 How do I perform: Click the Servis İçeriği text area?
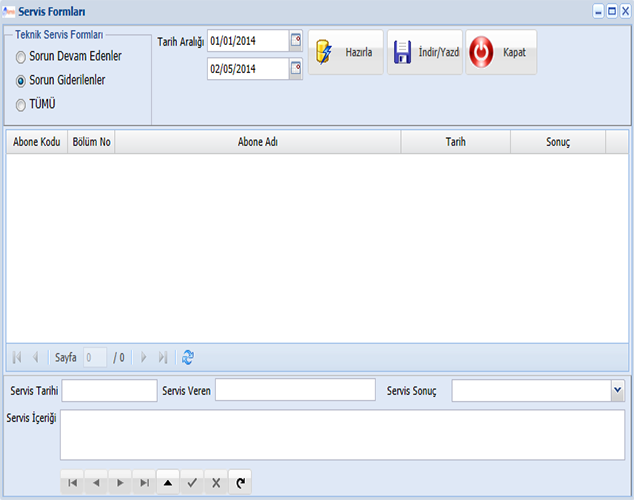click(342, 435)
